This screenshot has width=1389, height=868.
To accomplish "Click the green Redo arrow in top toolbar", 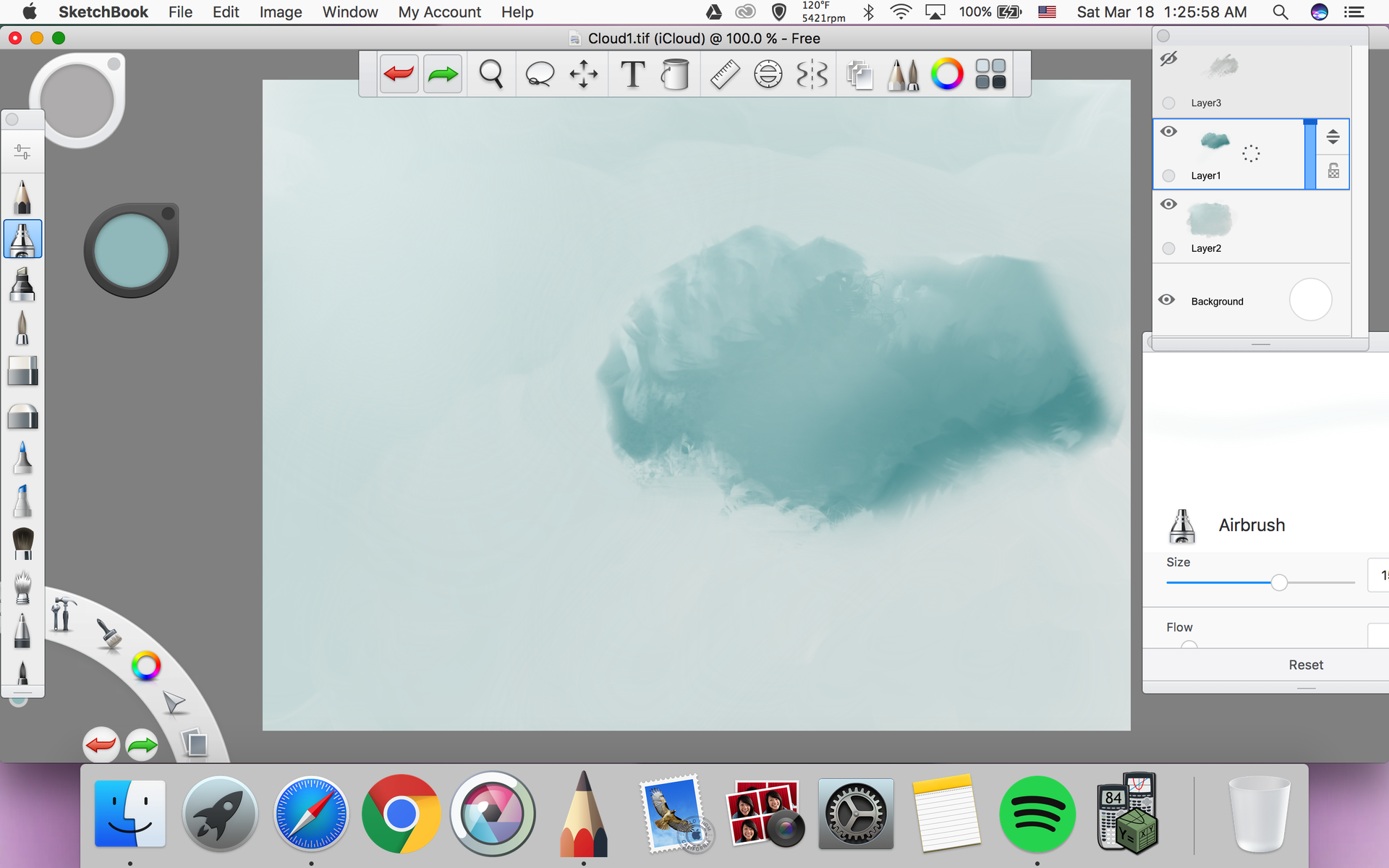I will point(443,74).
